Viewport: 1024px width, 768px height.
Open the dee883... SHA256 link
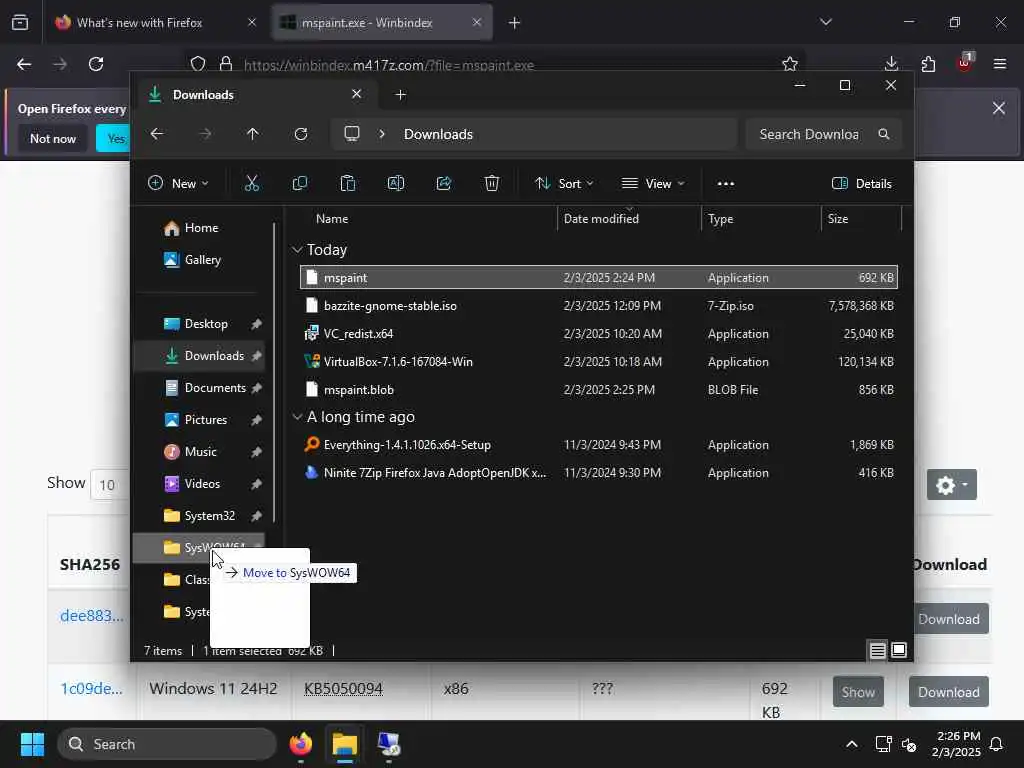coord(91,615)
